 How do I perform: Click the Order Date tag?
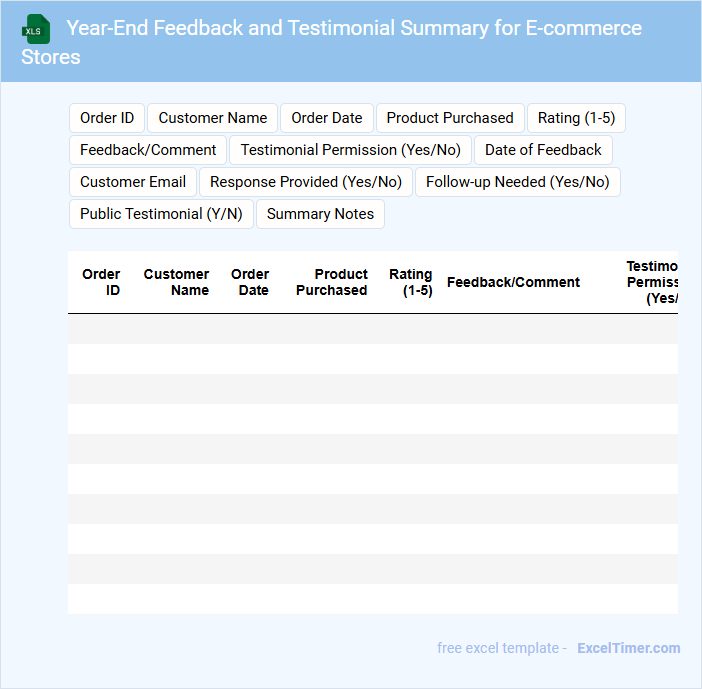coord(327,118)
